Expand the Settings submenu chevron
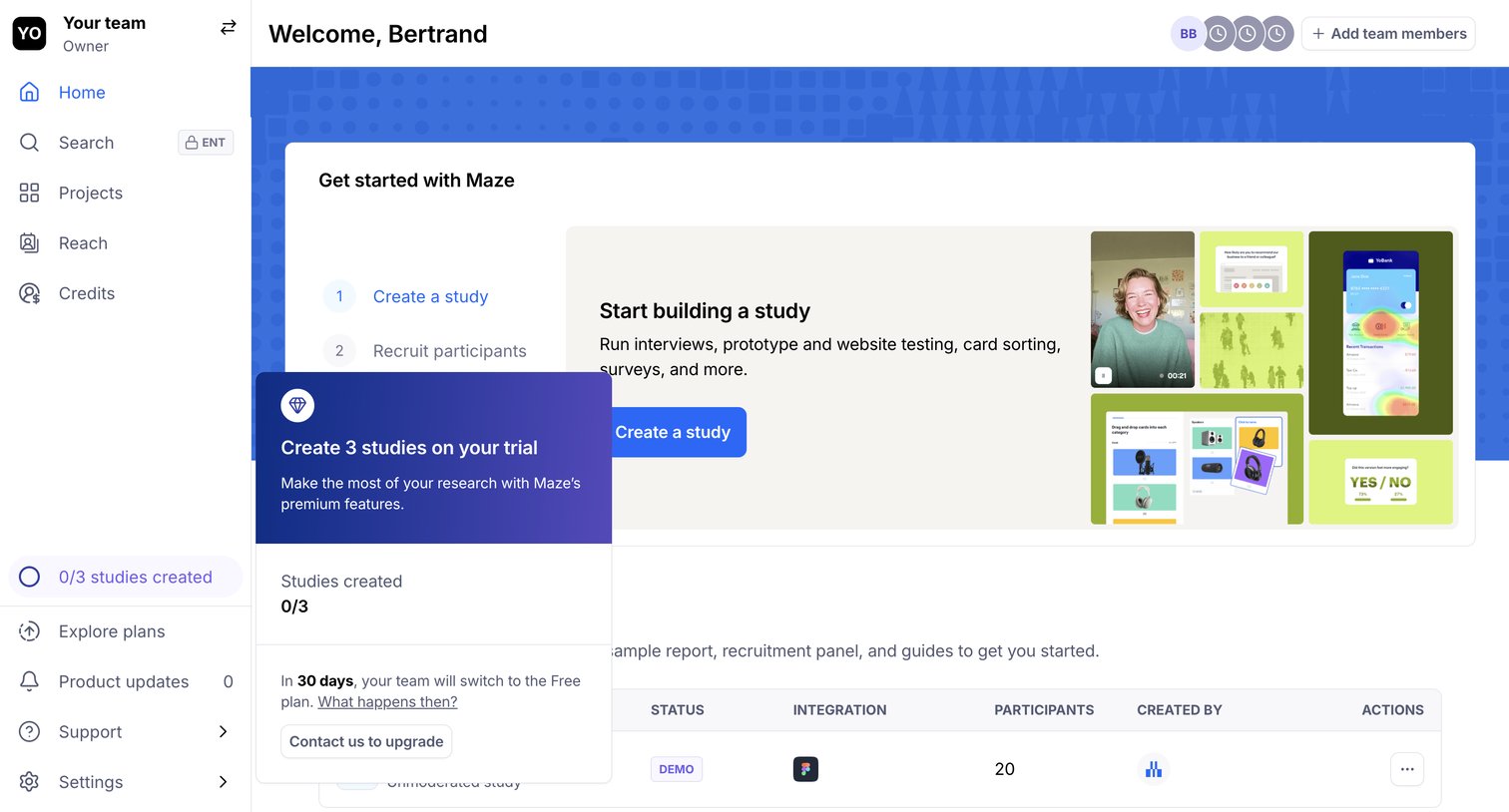Image resolution: width=1509 pixels, height=812 pixels. (224, 782)
